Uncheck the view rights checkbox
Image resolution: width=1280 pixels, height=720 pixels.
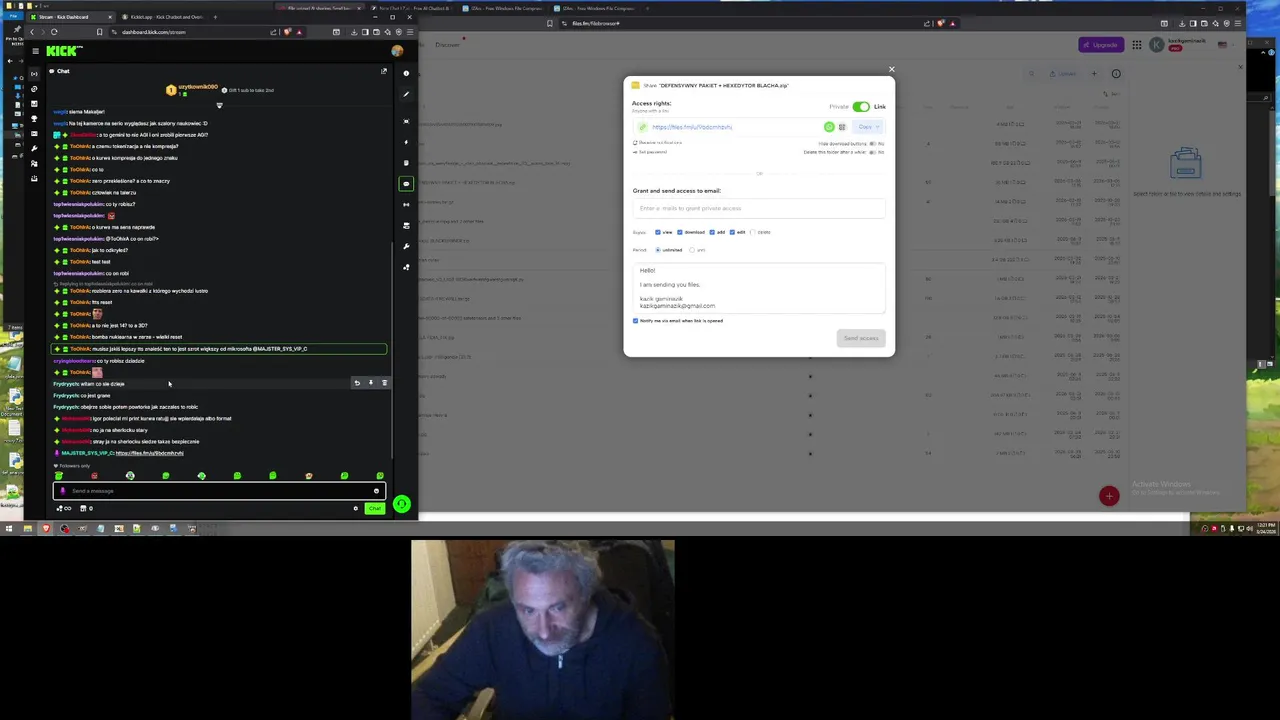coord(658,232)
